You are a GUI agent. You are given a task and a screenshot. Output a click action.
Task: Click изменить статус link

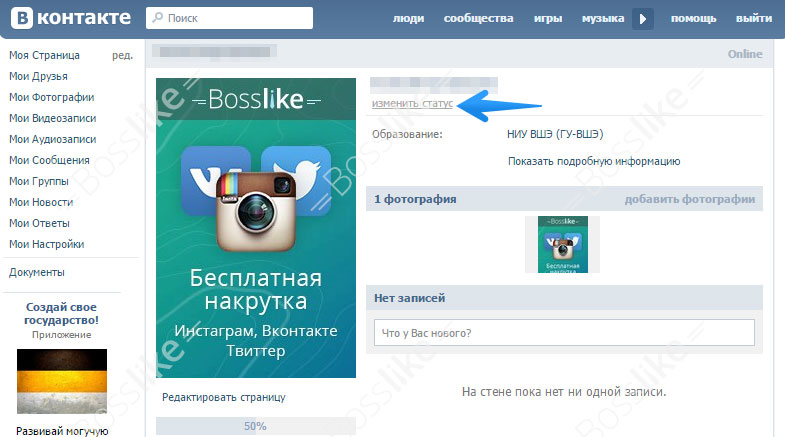[412, 103]
